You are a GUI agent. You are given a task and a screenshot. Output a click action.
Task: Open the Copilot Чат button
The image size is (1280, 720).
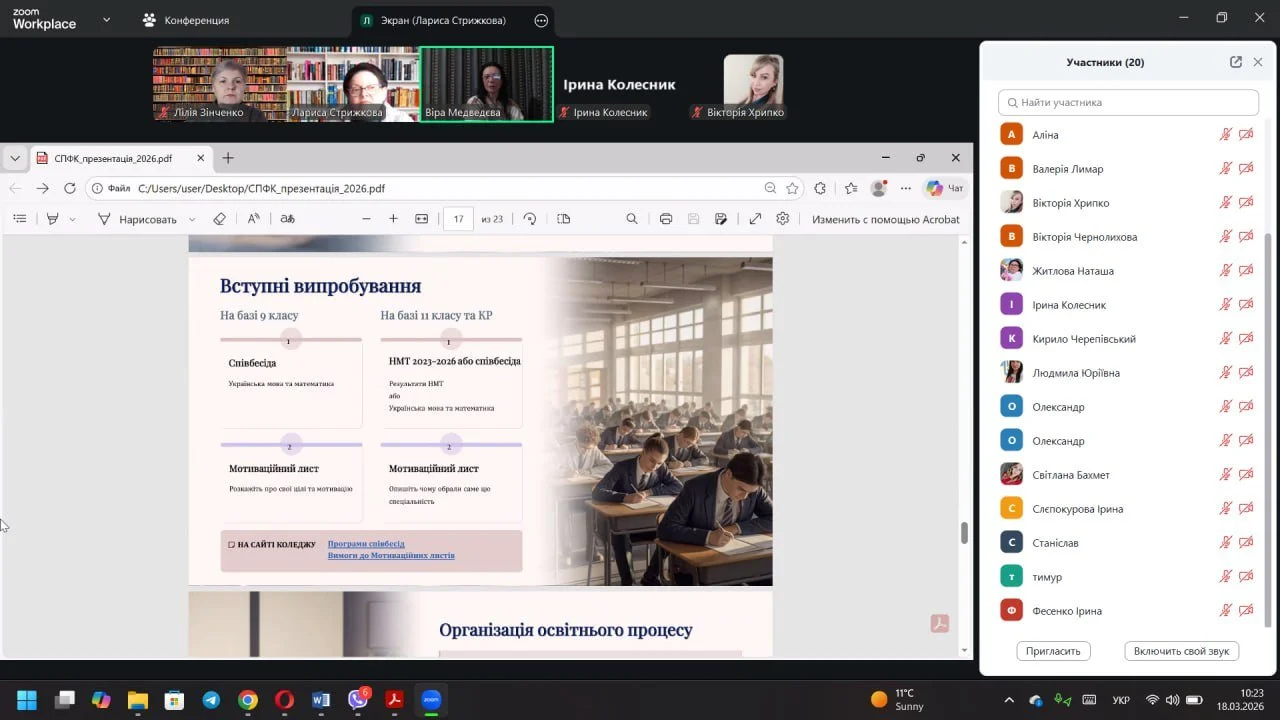pyautogui.click(x=944, y=188)
